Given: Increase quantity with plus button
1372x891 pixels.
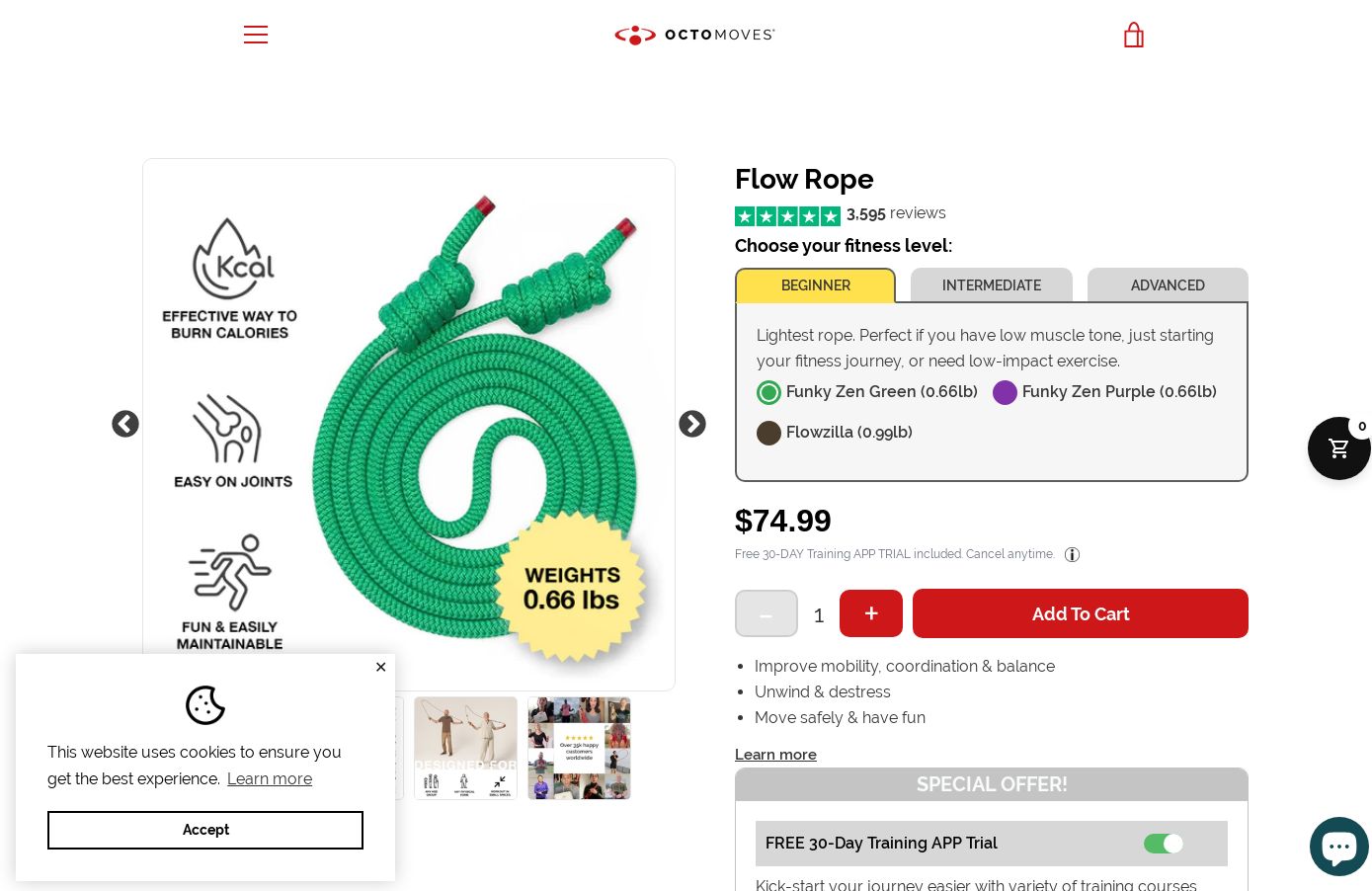Looking at the screenshot, I should point(871,613).
